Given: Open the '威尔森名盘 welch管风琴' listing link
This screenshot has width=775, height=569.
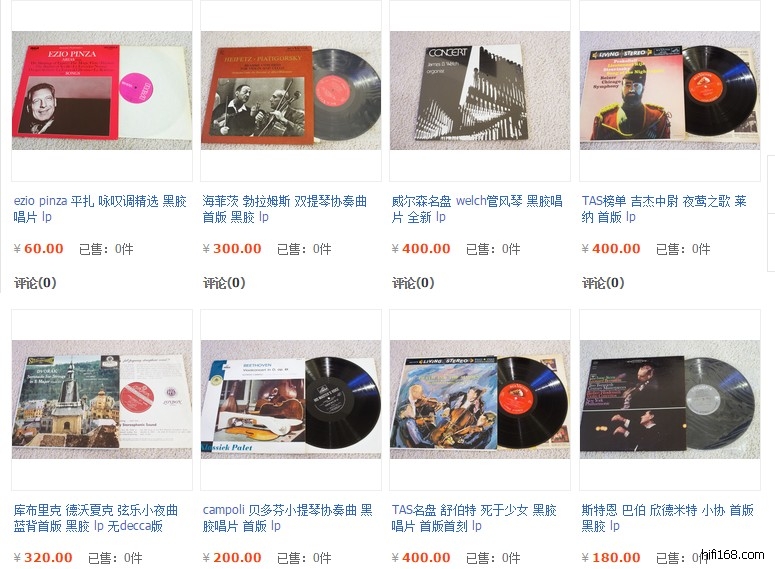Looking at the screenshot, I should click(x=477, y=209).
